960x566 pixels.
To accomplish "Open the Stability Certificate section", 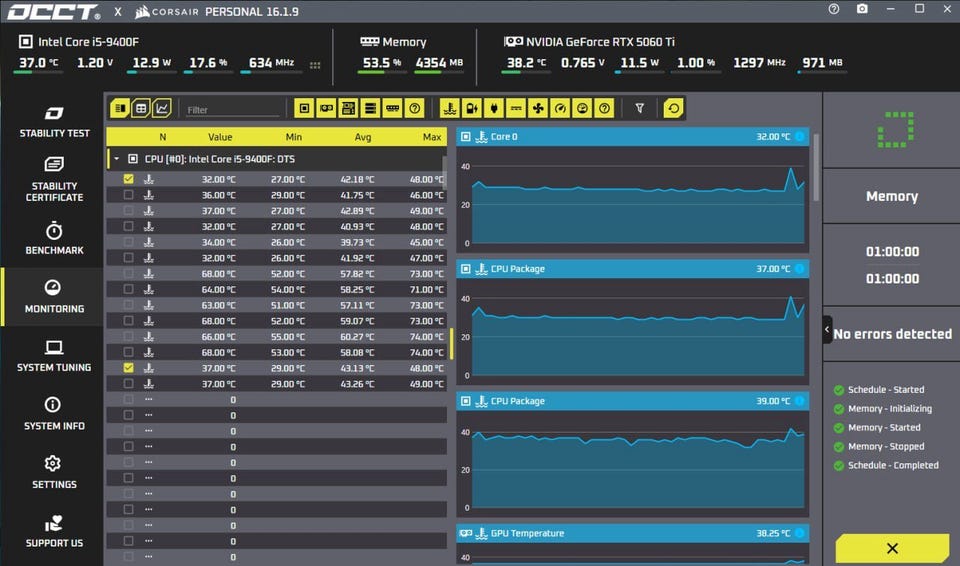I will coord(54,179).
